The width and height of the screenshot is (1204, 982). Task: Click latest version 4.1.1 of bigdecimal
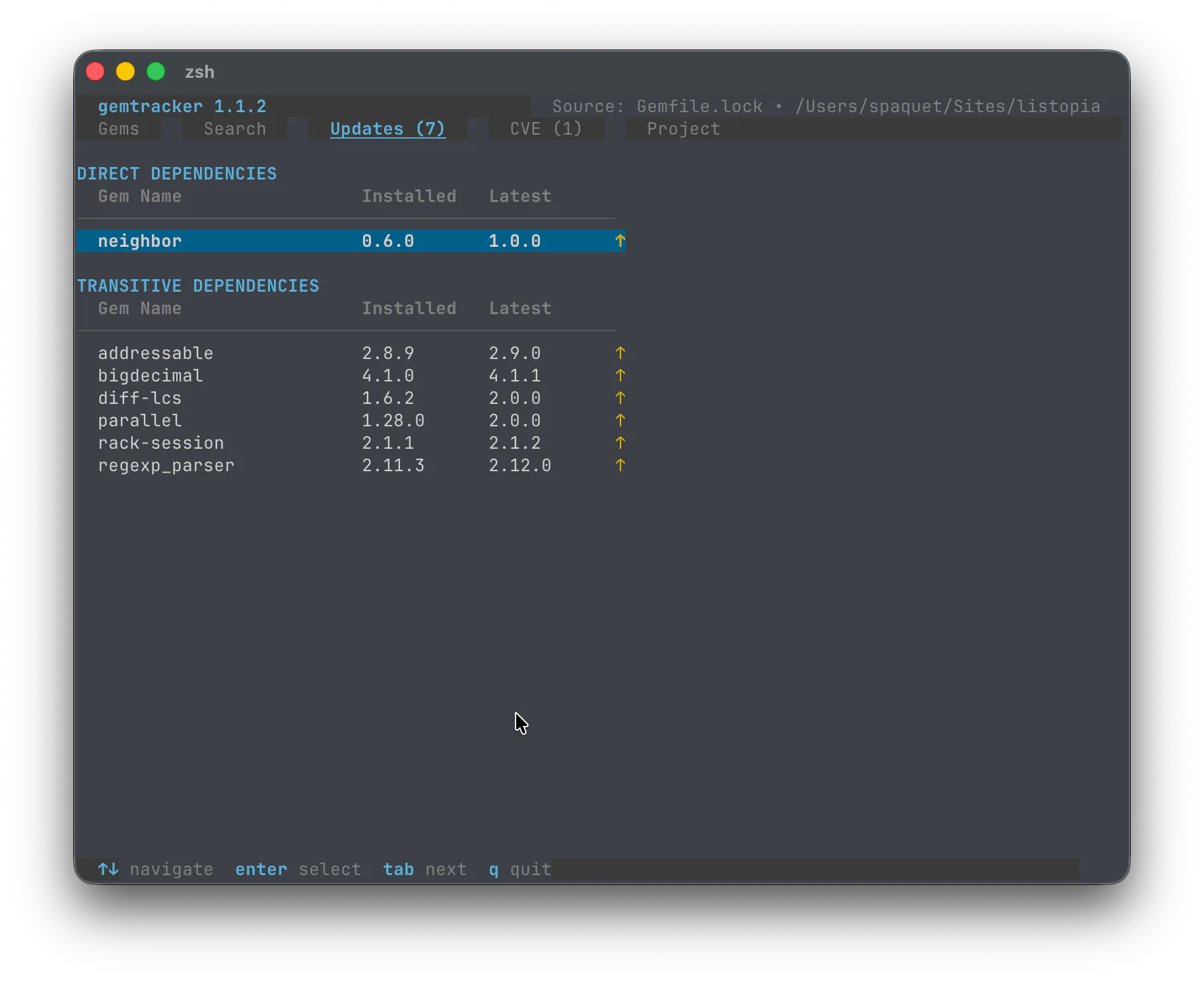point(515,376)
